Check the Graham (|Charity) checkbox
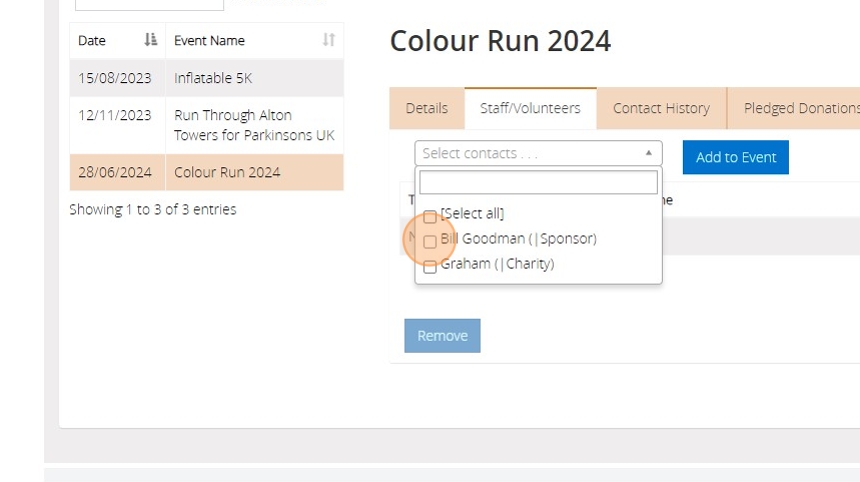Image resolution: width=860 pixels, height=482 pixels. click(430, 267)
